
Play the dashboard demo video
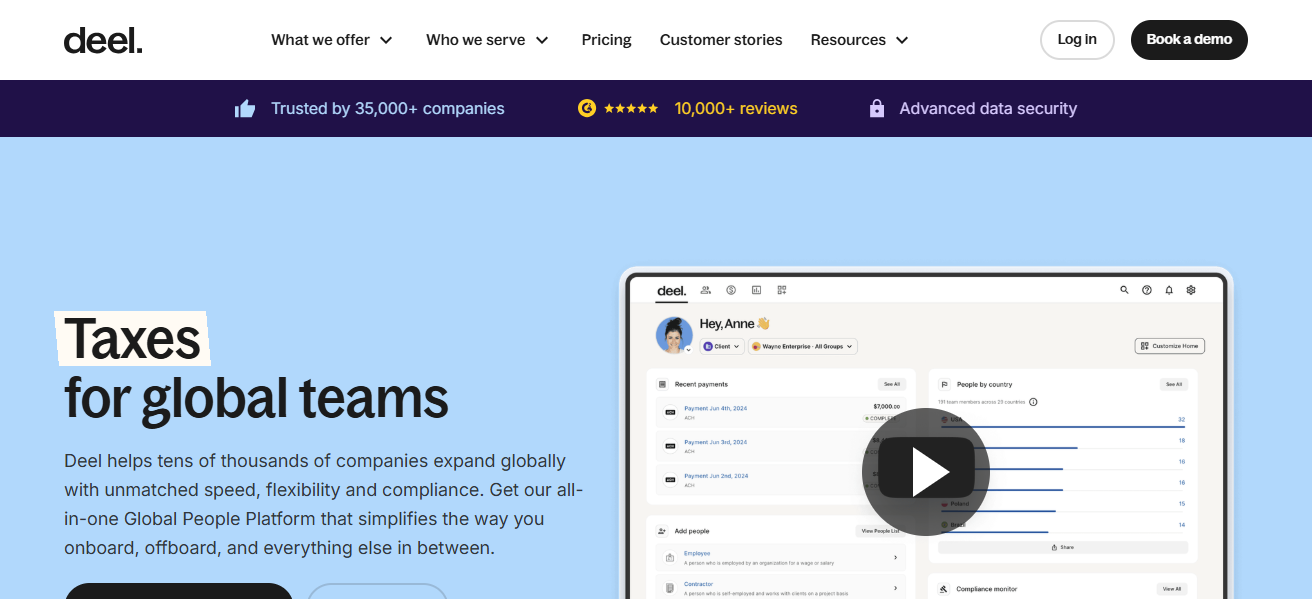(926, 471)
